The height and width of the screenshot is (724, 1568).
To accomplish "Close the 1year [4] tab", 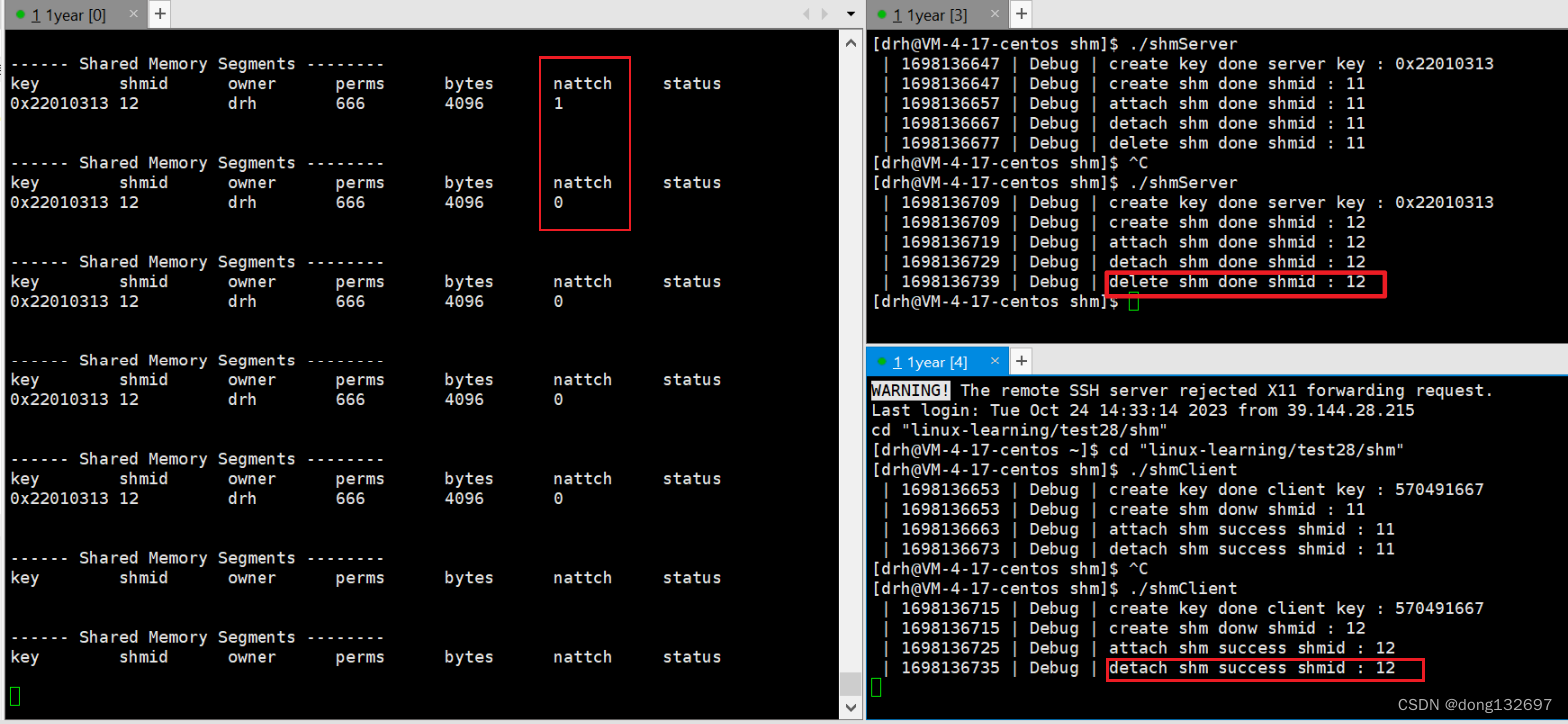I will pos(994,361).
